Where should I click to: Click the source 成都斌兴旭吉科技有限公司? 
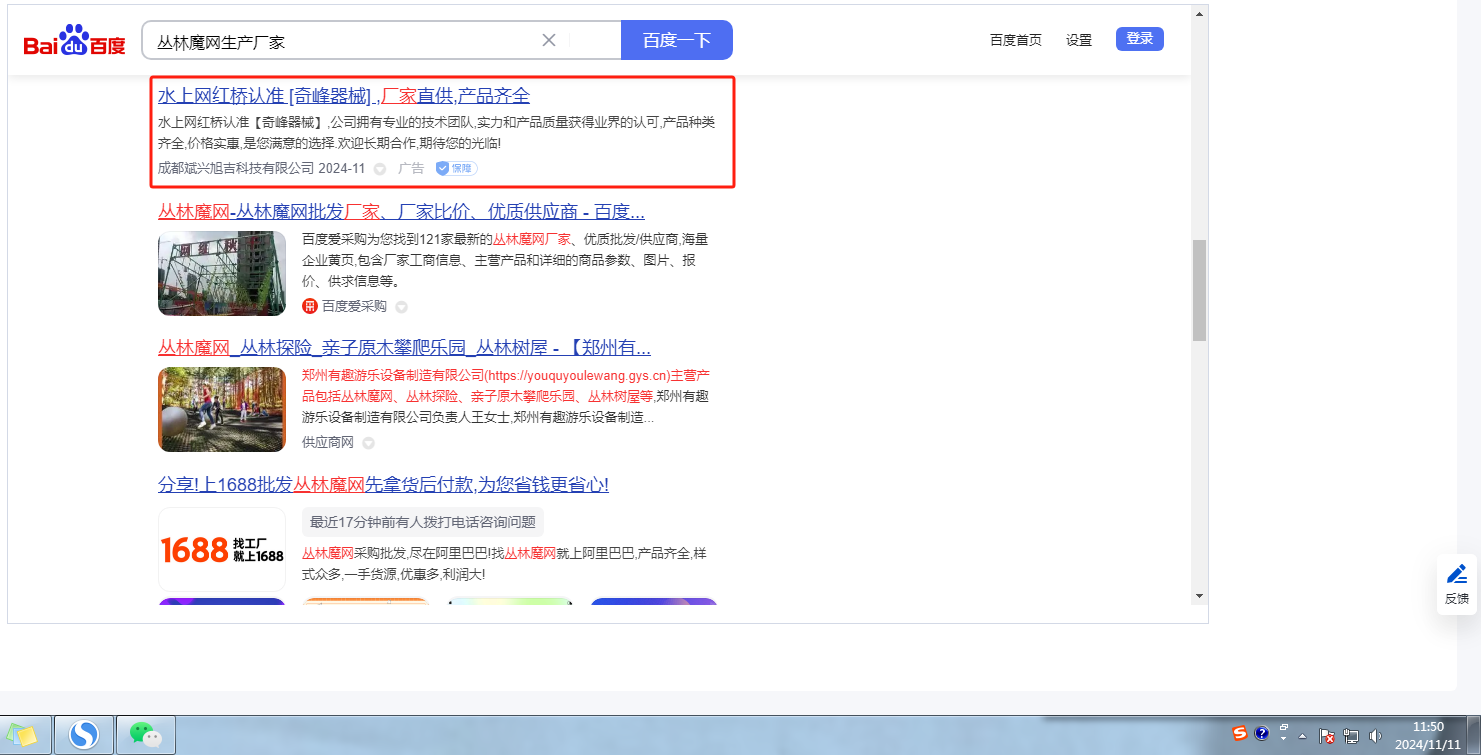pyautogui.click(x=236, y=168)
